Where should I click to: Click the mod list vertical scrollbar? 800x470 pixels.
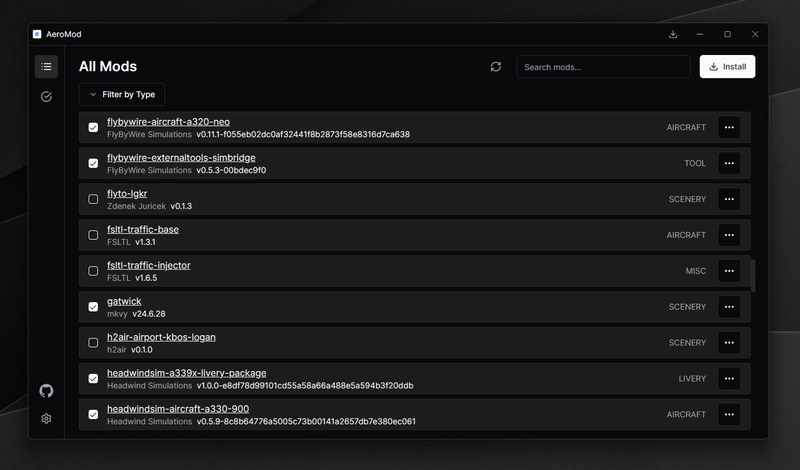(753, 275)
